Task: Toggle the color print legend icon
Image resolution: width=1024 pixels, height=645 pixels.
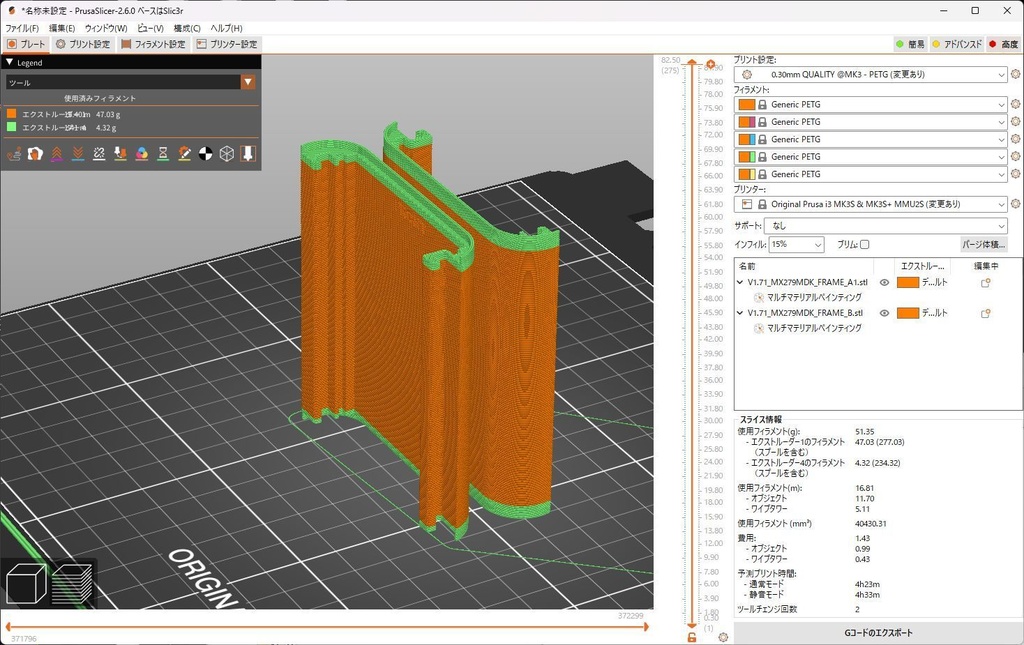Action: tap(141, 153)
